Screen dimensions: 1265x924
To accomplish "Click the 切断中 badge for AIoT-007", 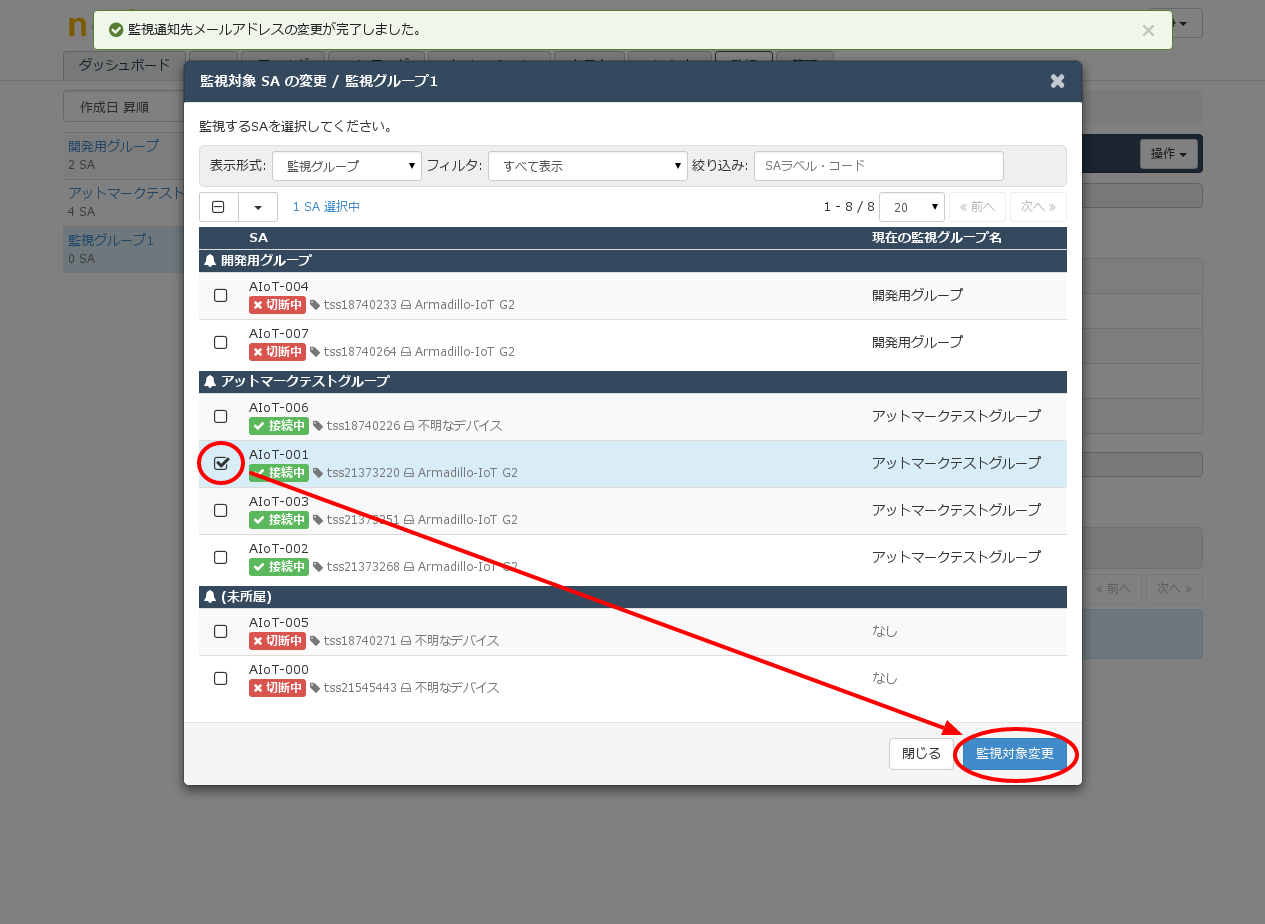I will tap(277, 352).
